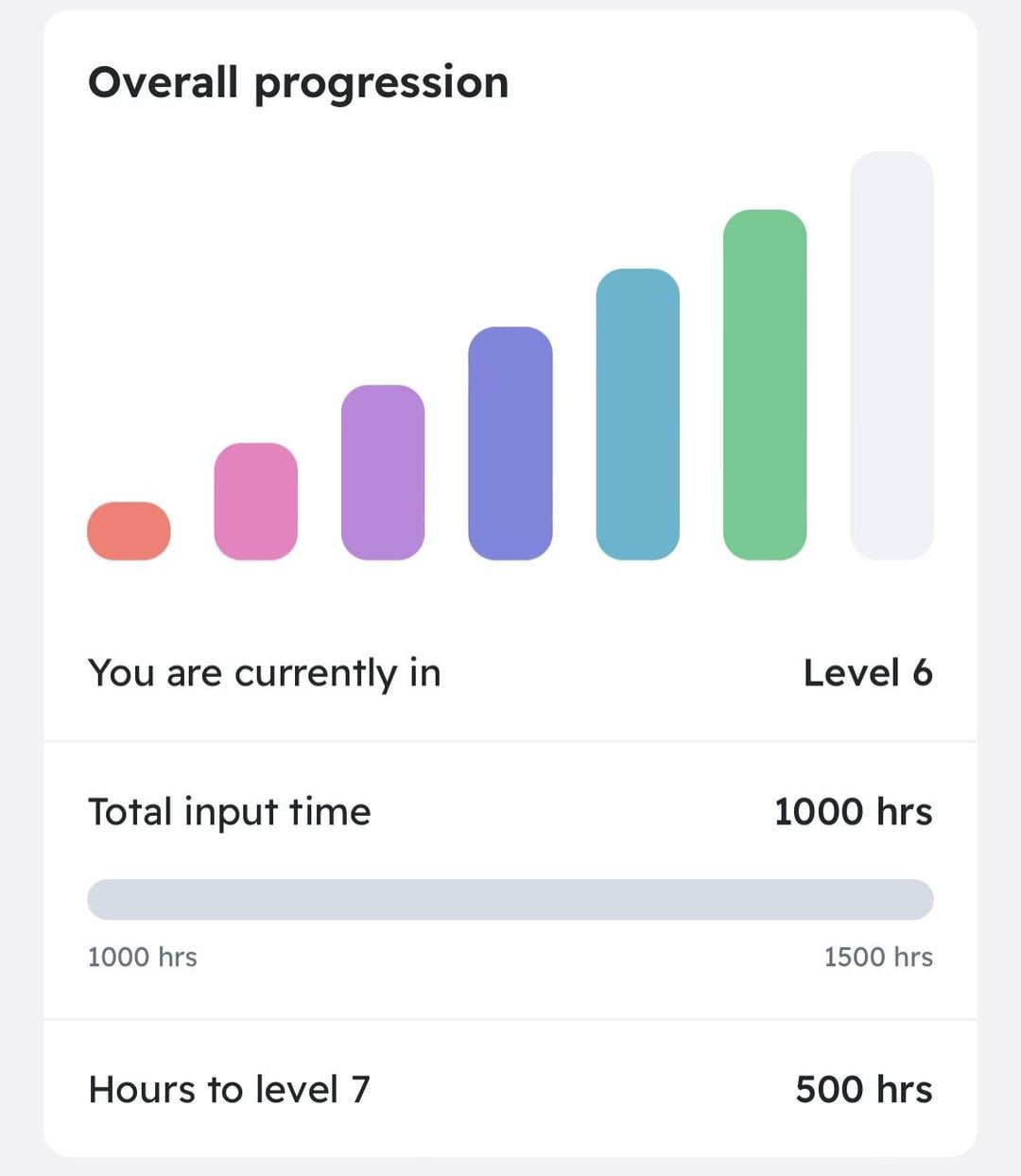Click the "You are currently in" label
Screen dimensions: 1021x1176
coord(265,673)
